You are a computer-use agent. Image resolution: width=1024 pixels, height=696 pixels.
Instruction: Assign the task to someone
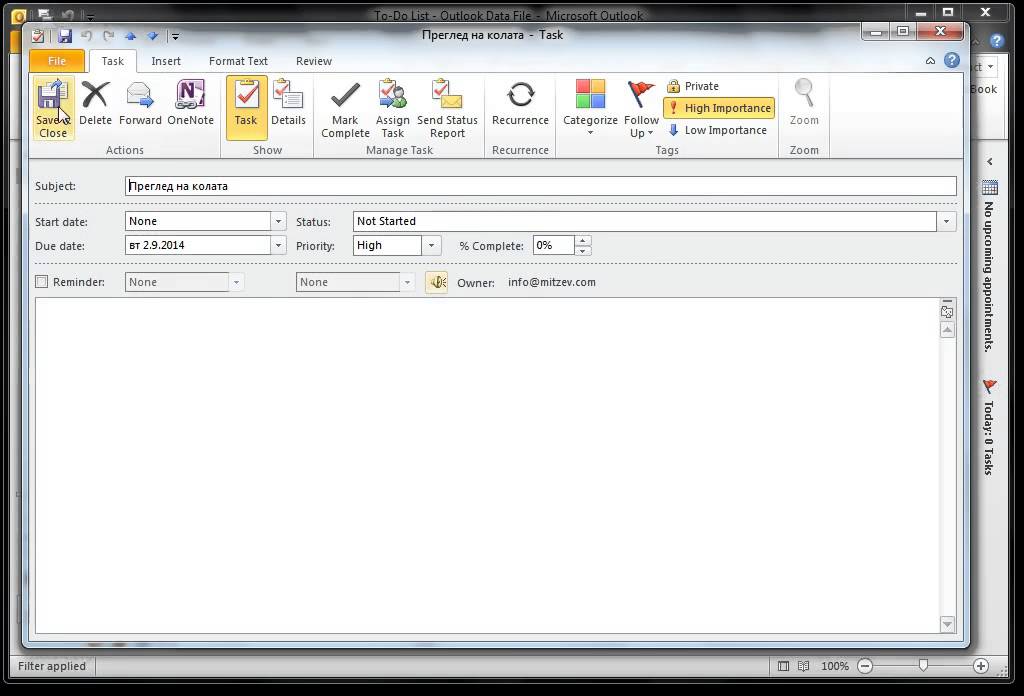(392, 108)
